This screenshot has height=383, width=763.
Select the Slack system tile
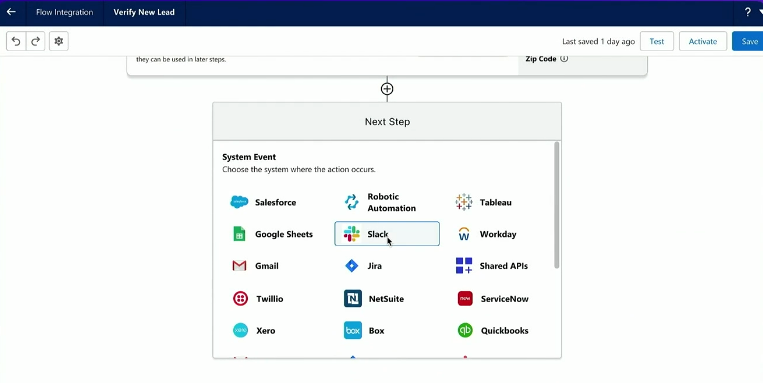[x=387, y=234]
